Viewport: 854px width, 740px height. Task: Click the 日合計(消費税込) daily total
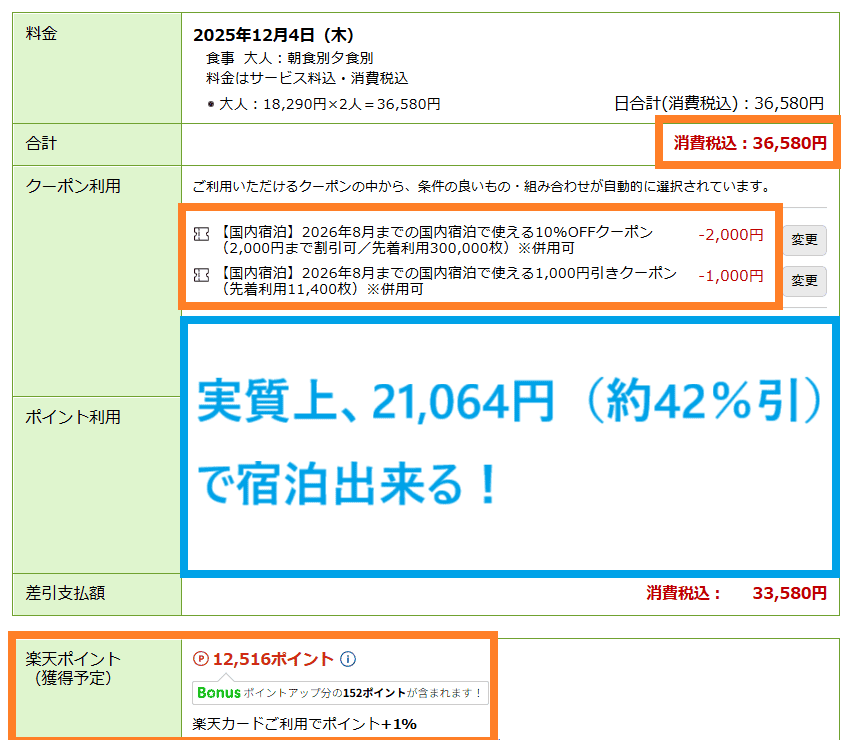pos(719,103)
